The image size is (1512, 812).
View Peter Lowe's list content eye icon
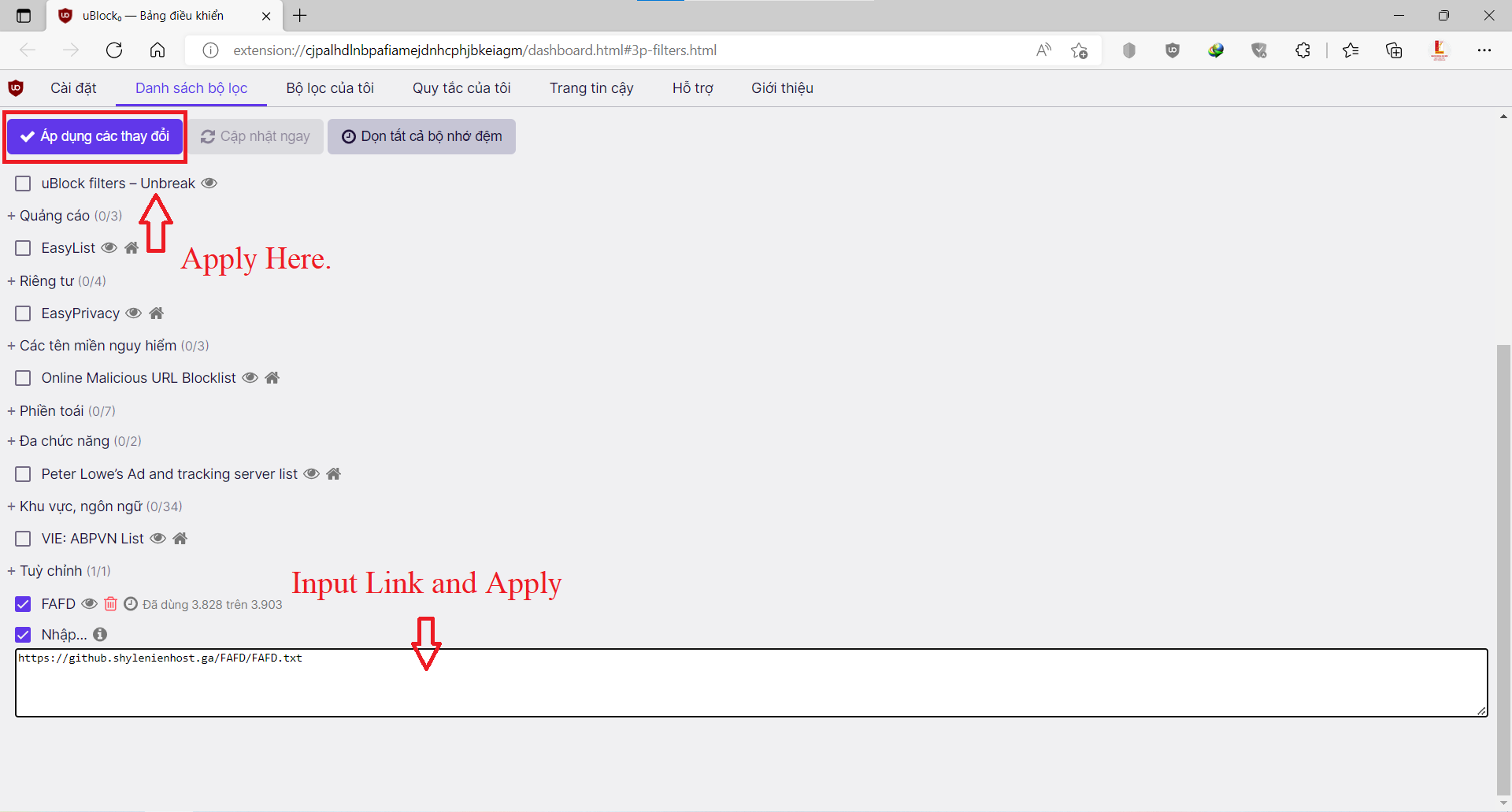point(312,474)
